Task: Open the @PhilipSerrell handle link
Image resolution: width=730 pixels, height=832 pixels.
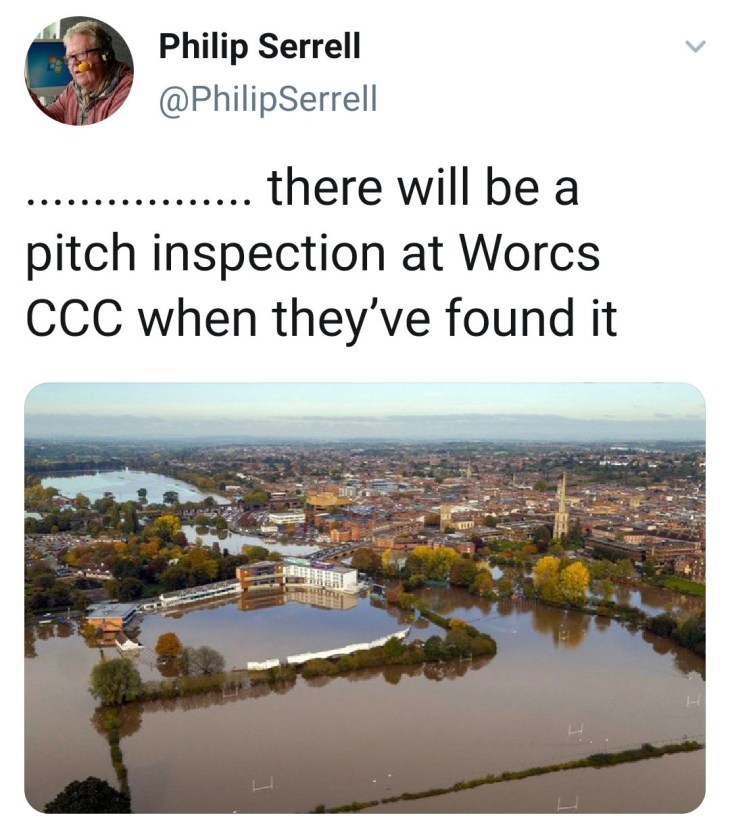Action: pyautogui.click(x=268, y=99)
